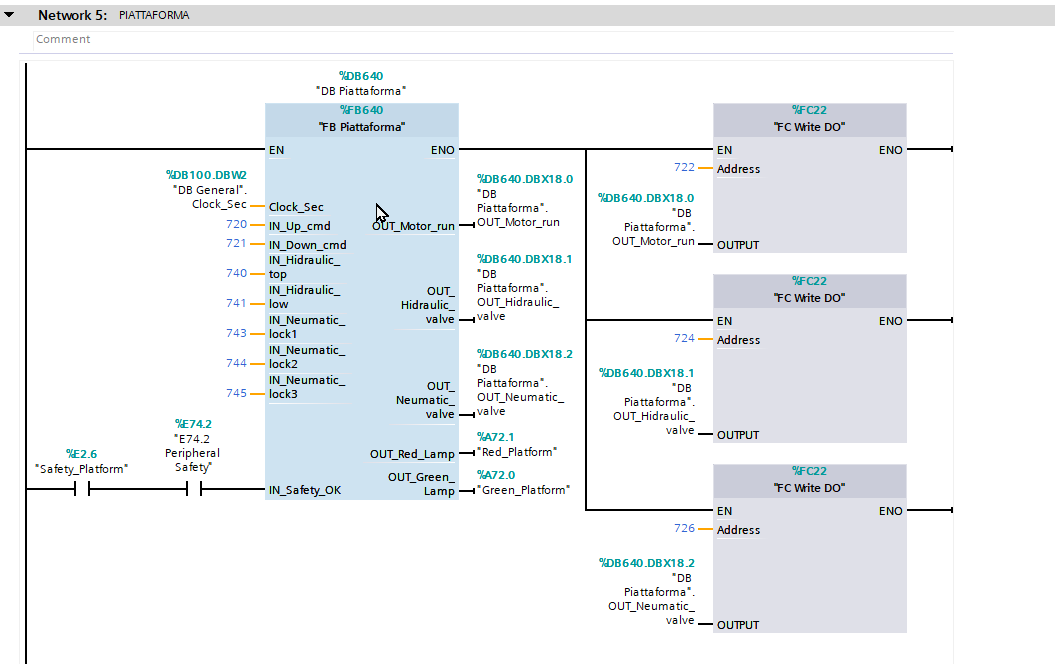
Task: Click the OUT_Neumatic_valve output parameter
Action: coord(425,400)
